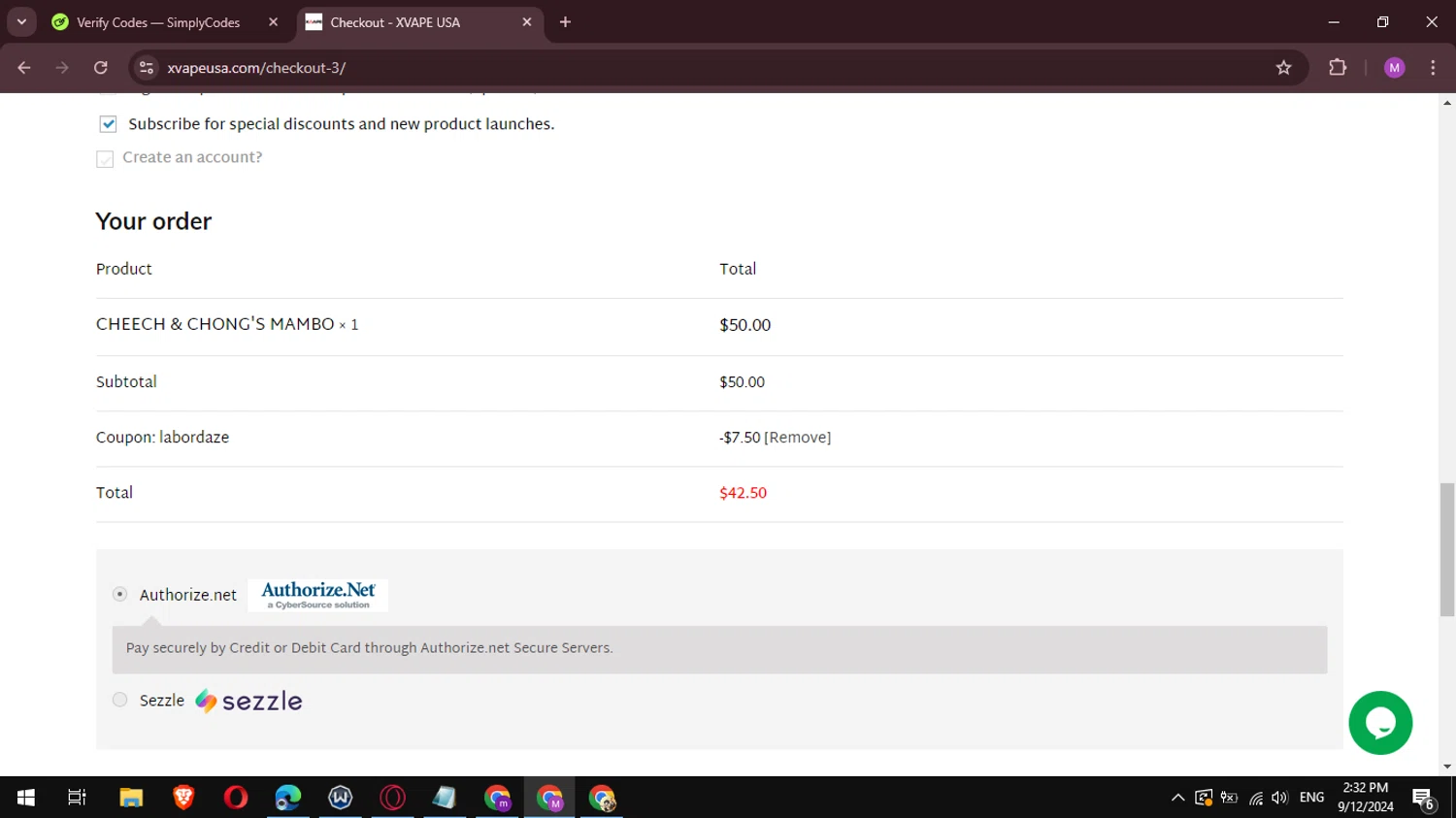Open Microsoft Edge from taskbar
Screen dimensions: 1456x818
288,798
